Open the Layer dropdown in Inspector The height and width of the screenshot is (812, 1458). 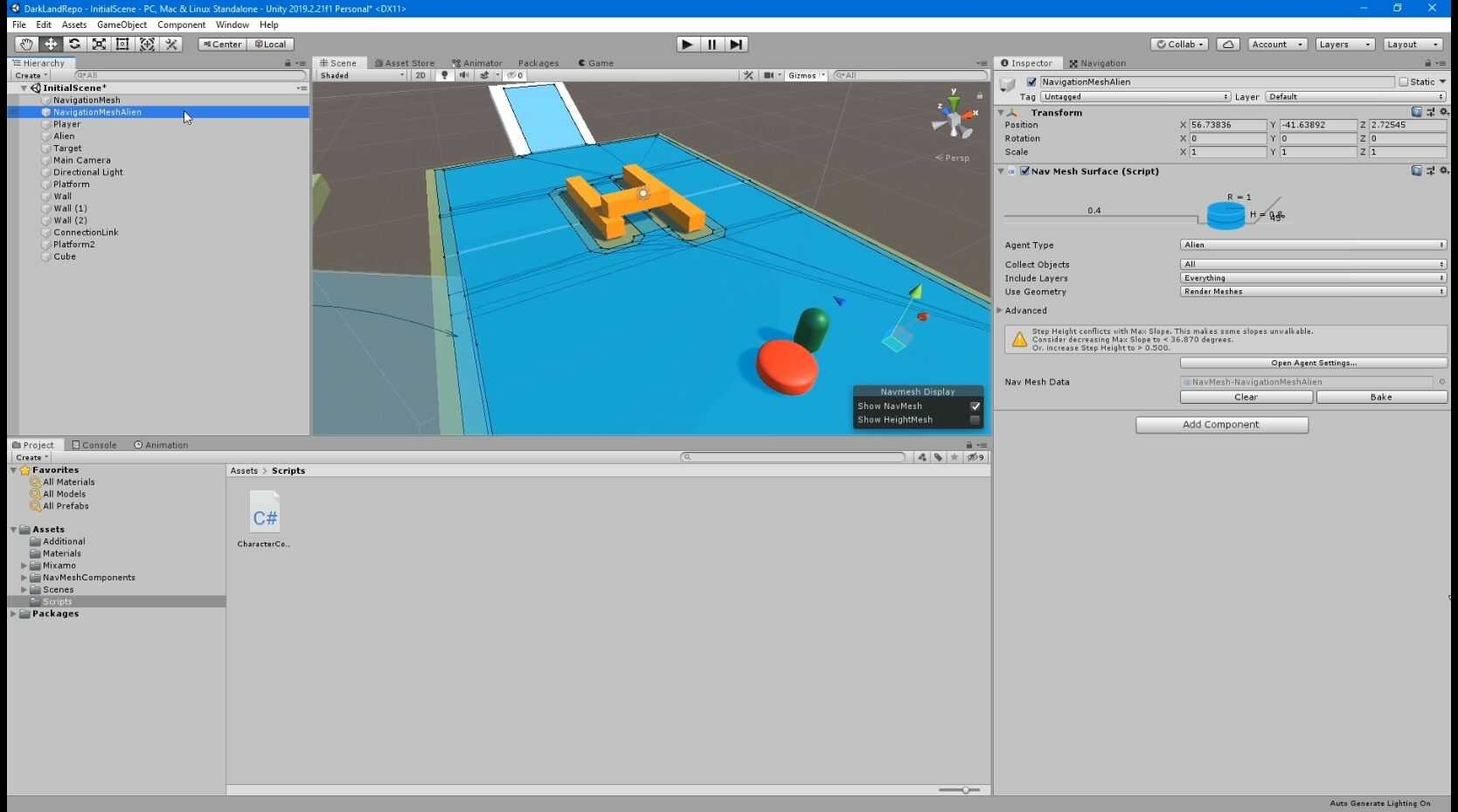(1356, 97)
